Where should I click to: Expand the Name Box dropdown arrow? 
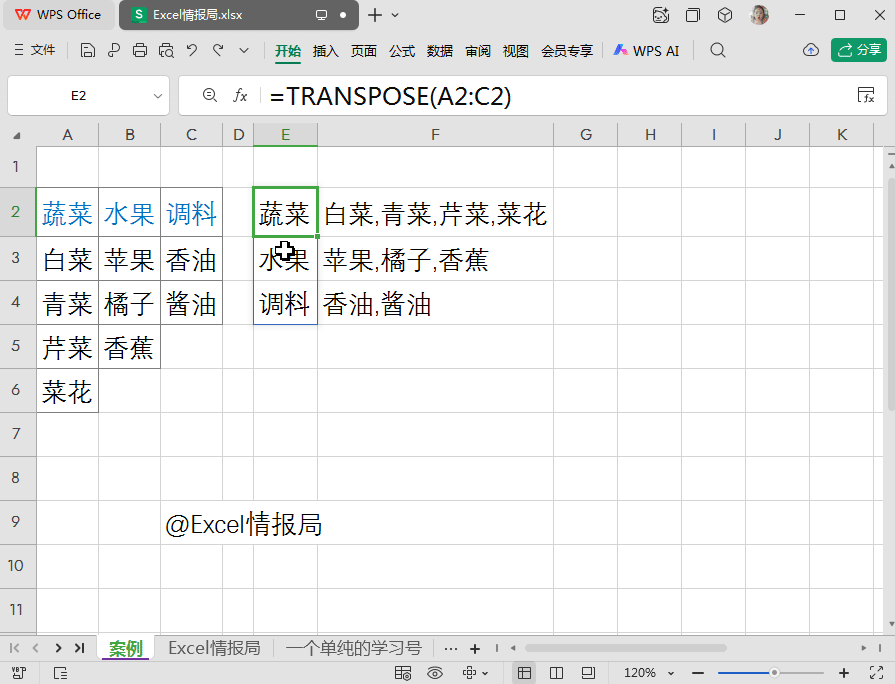click(158, 96)
